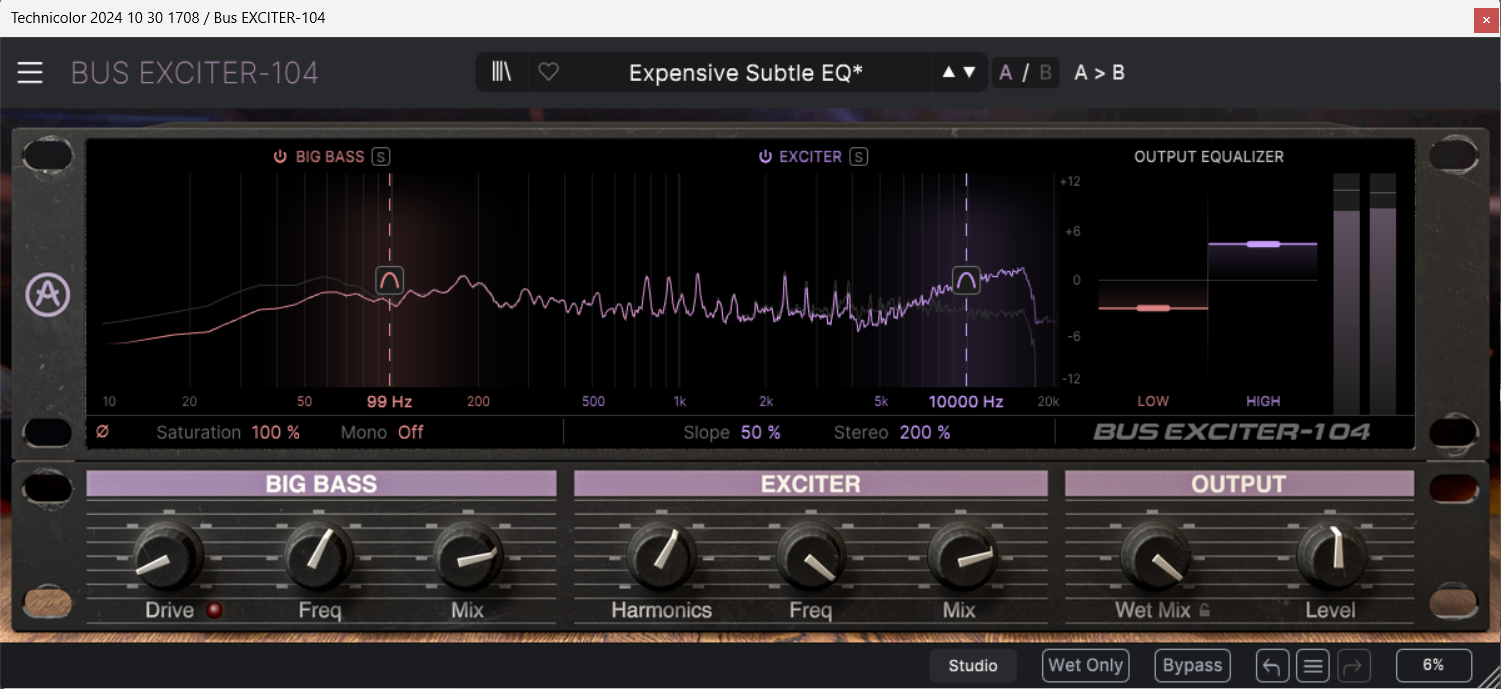The image size is (1501, 689).
Task: Select previous preset with up arrow
Action: click(x=948, y=72)
